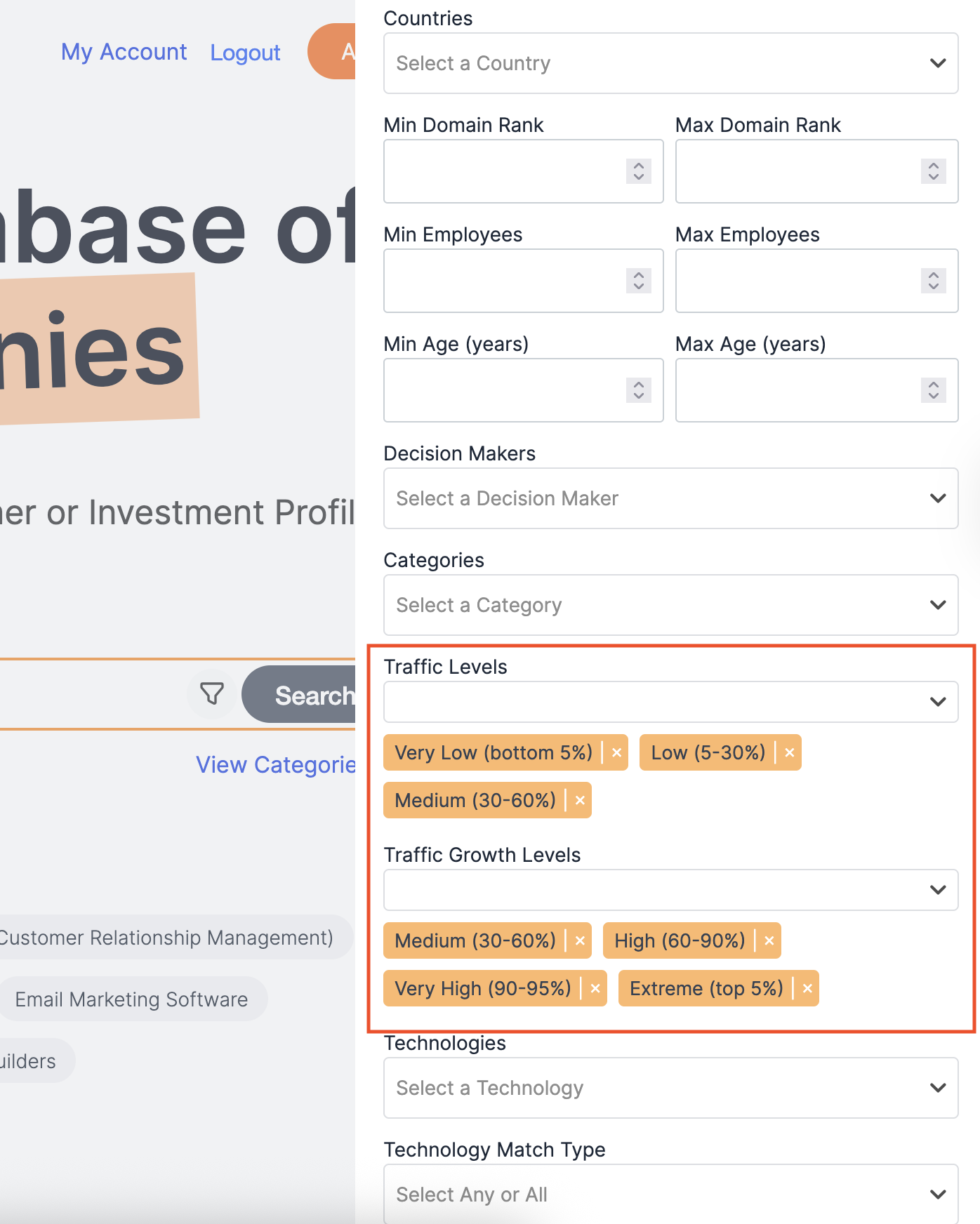
Task: Click the Min Domain Rank stepper arrows
Action: (639, 171)
